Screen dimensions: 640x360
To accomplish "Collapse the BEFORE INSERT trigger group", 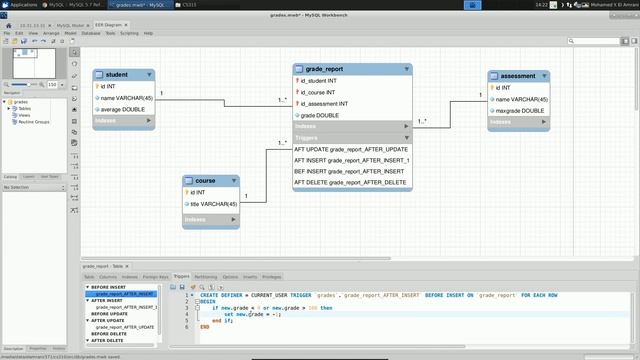I will 87,287.
